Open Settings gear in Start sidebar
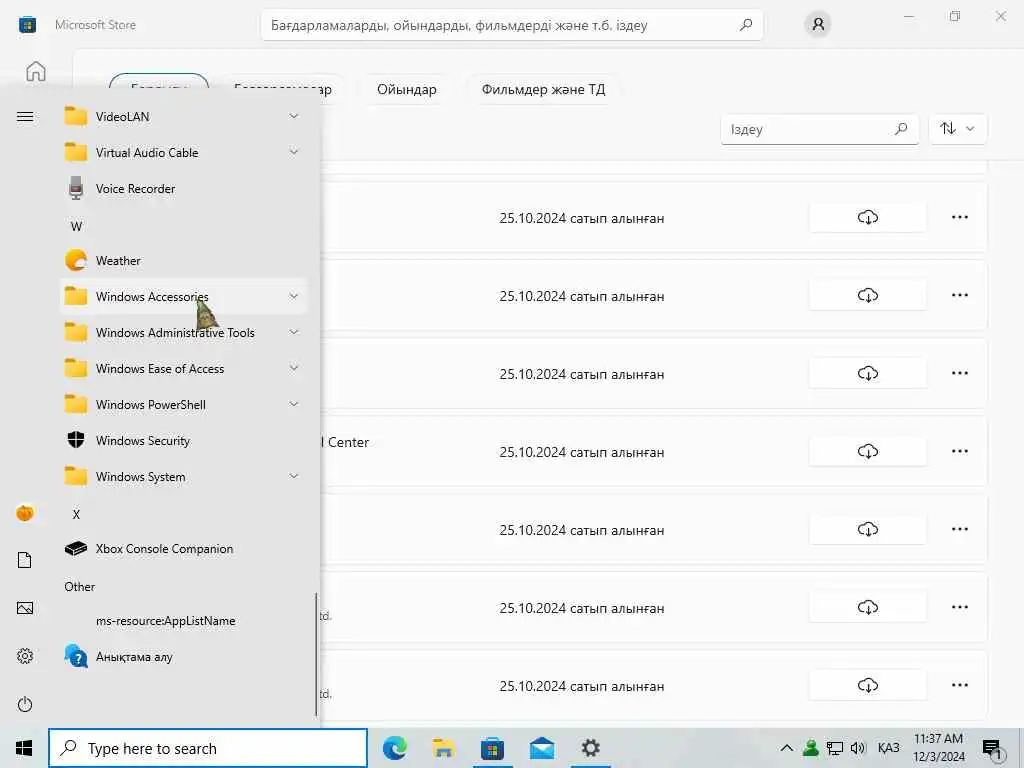 (25, 656)
